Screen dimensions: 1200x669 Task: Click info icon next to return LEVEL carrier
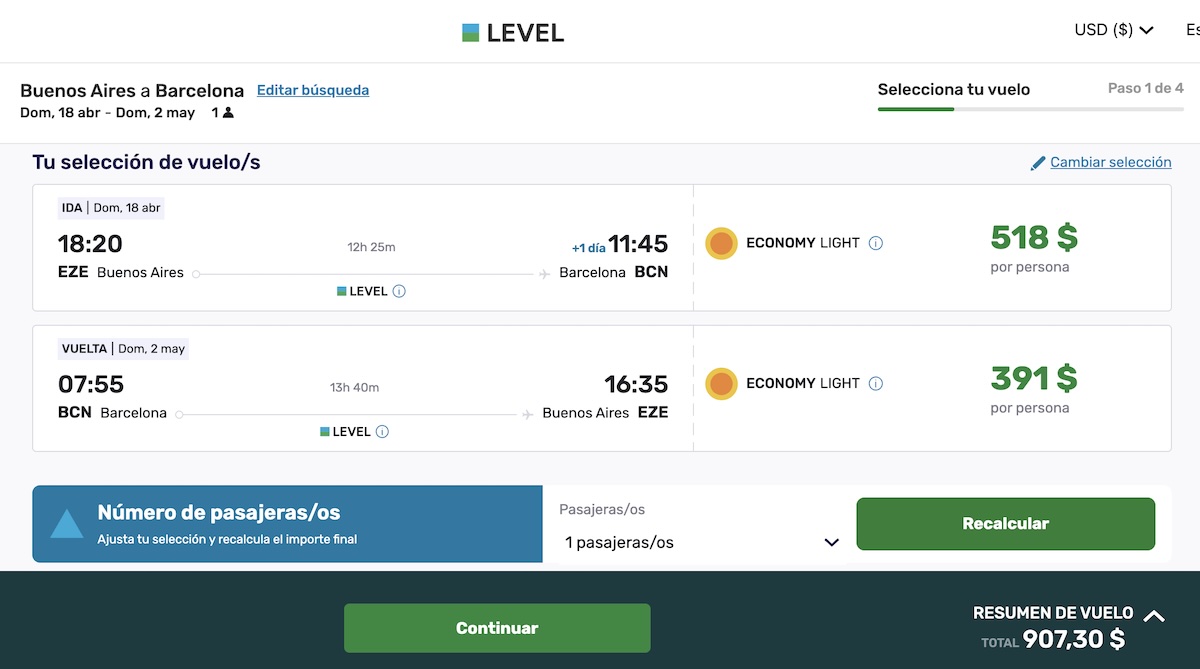point(382,432)
